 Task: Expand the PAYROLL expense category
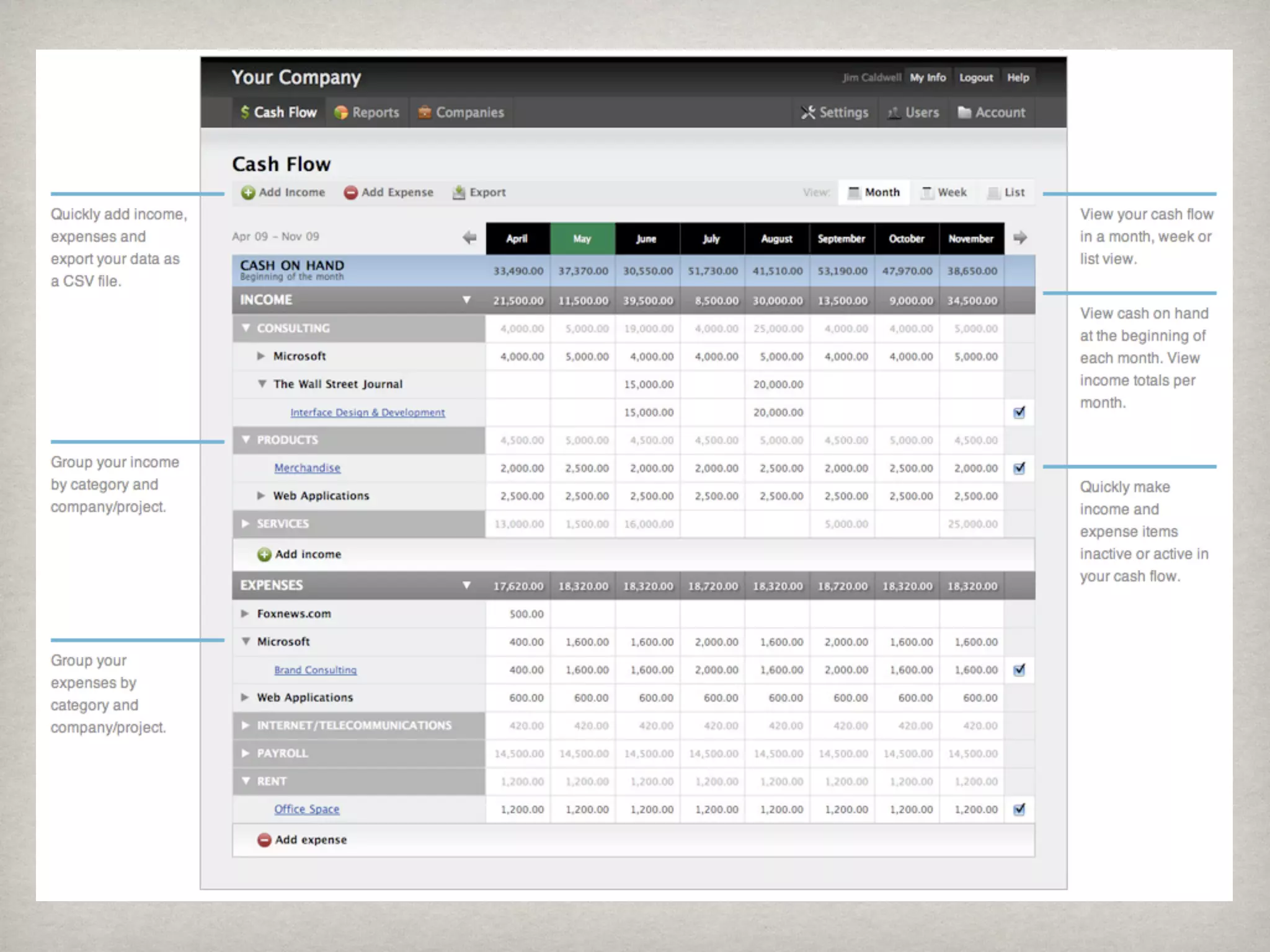(246, 753)
